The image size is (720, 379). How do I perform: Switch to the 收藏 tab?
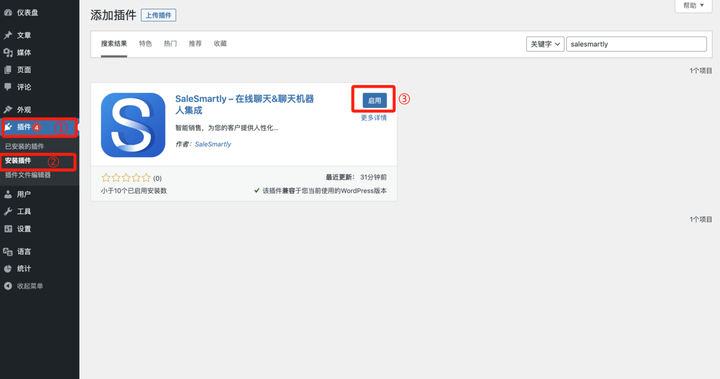(x=220, y=44)
